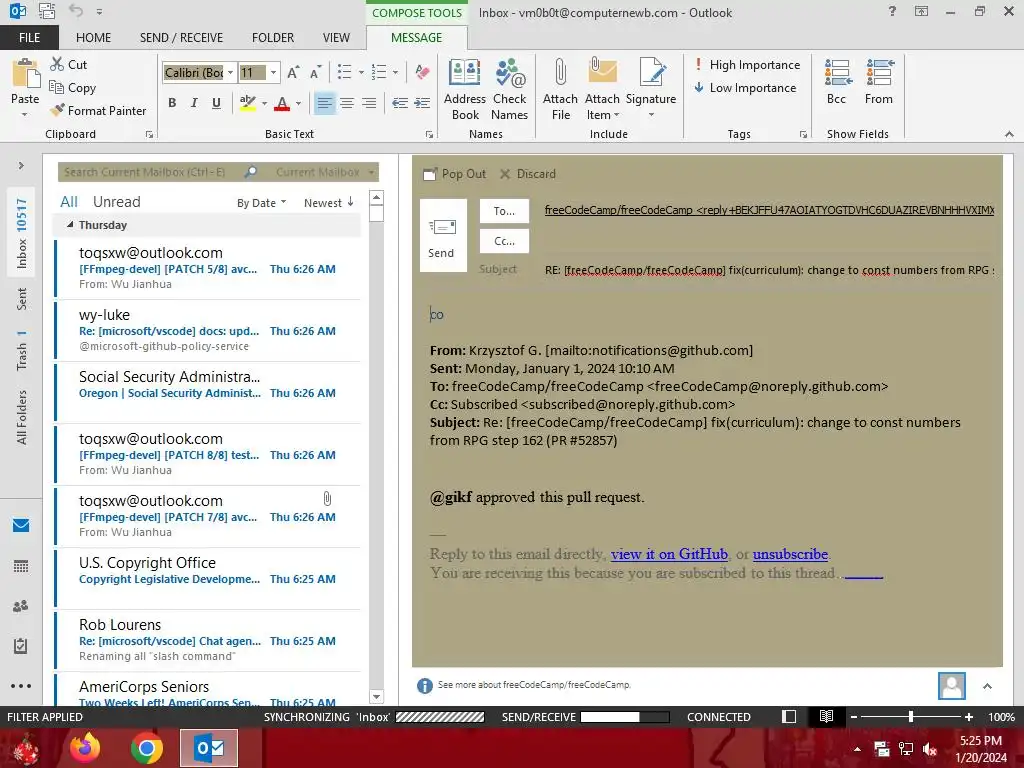The width and height of the screenshot is (1024, 768).
Task: Discard the draft reply
Action: tap(528, 174)
